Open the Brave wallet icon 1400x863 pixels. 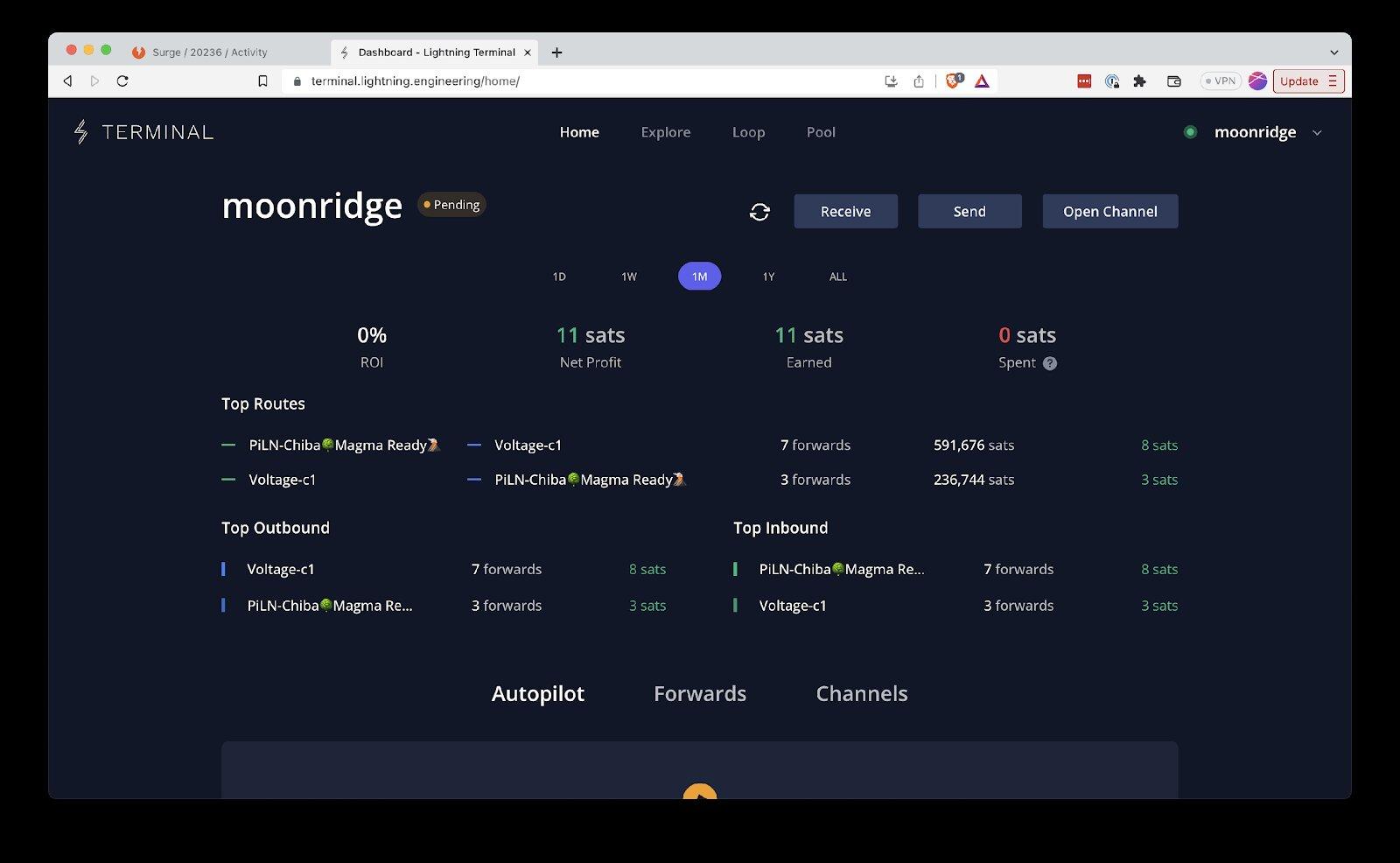click(1174, 81)
